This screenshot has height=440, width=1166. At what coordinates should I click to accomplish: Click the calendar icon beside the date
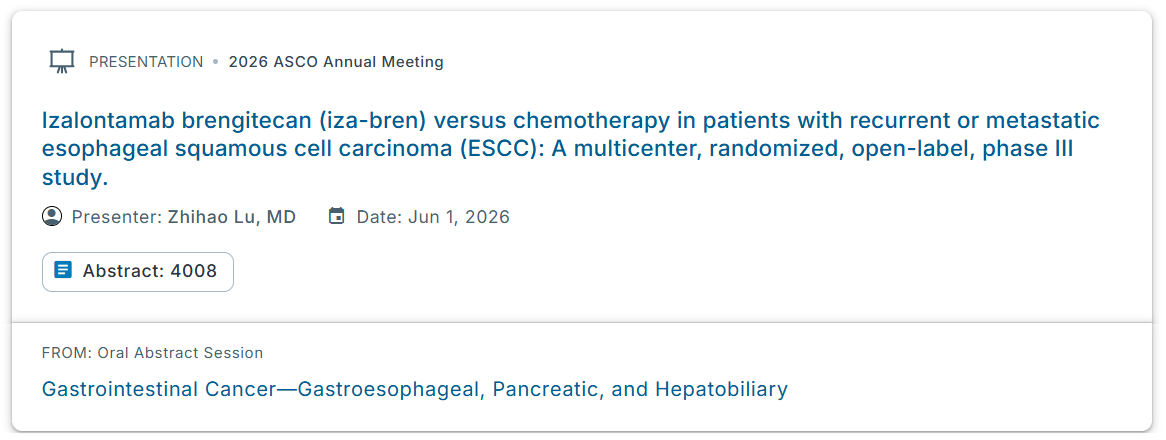[337, 216]
